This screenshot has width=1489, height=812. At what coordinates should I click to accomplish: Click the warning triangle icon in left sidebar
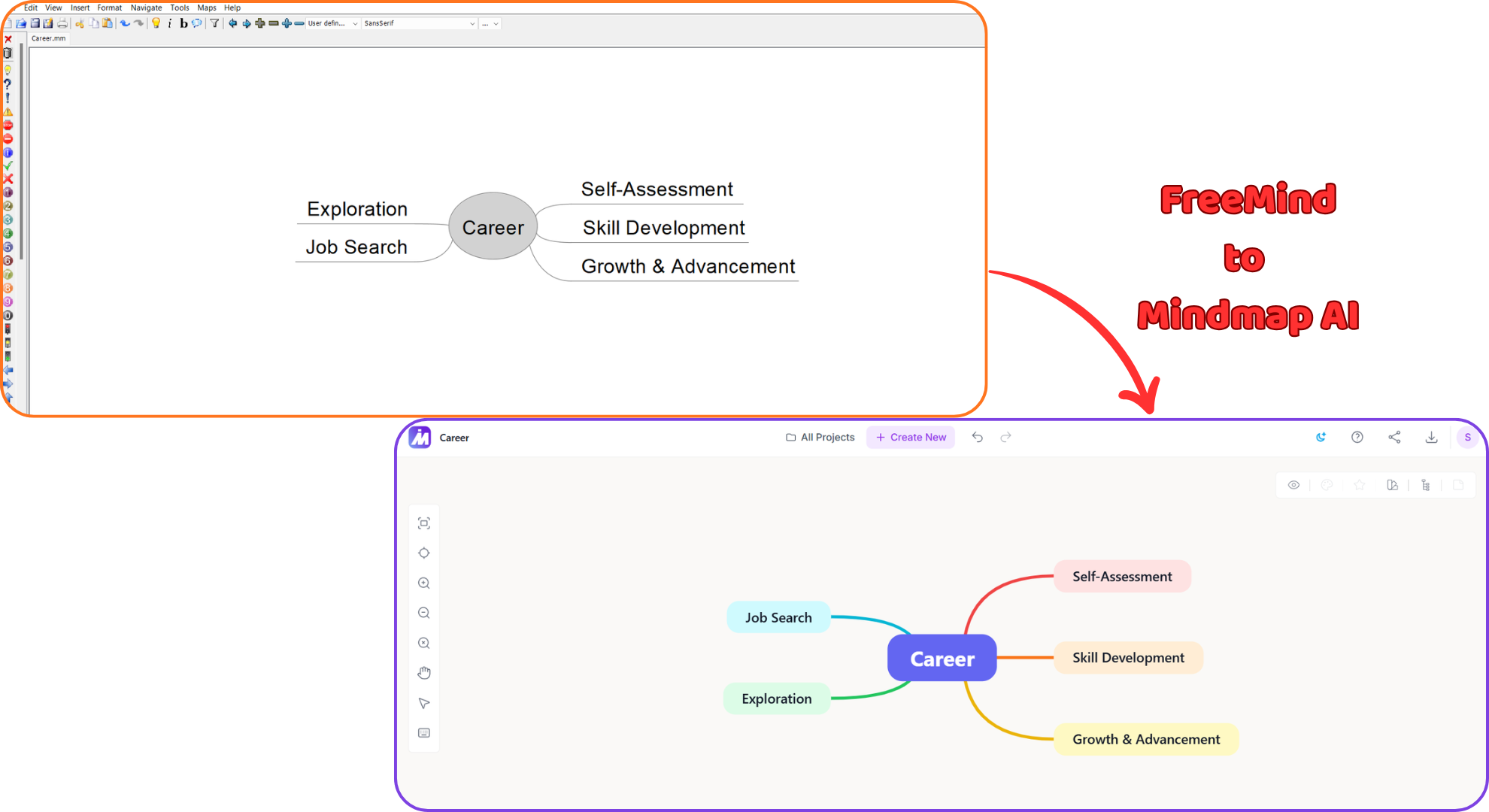pos(8,111)
